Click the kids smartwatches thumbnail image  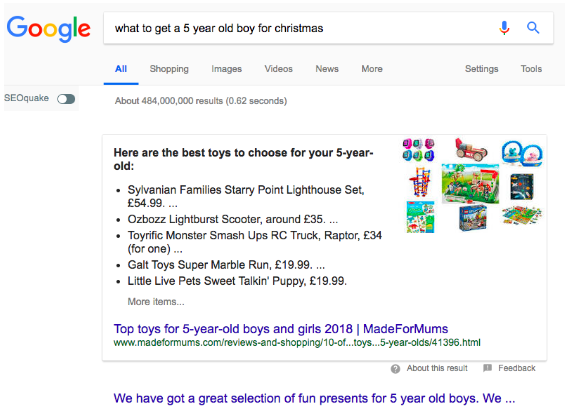pyautogui.click(x=418, y=149)
